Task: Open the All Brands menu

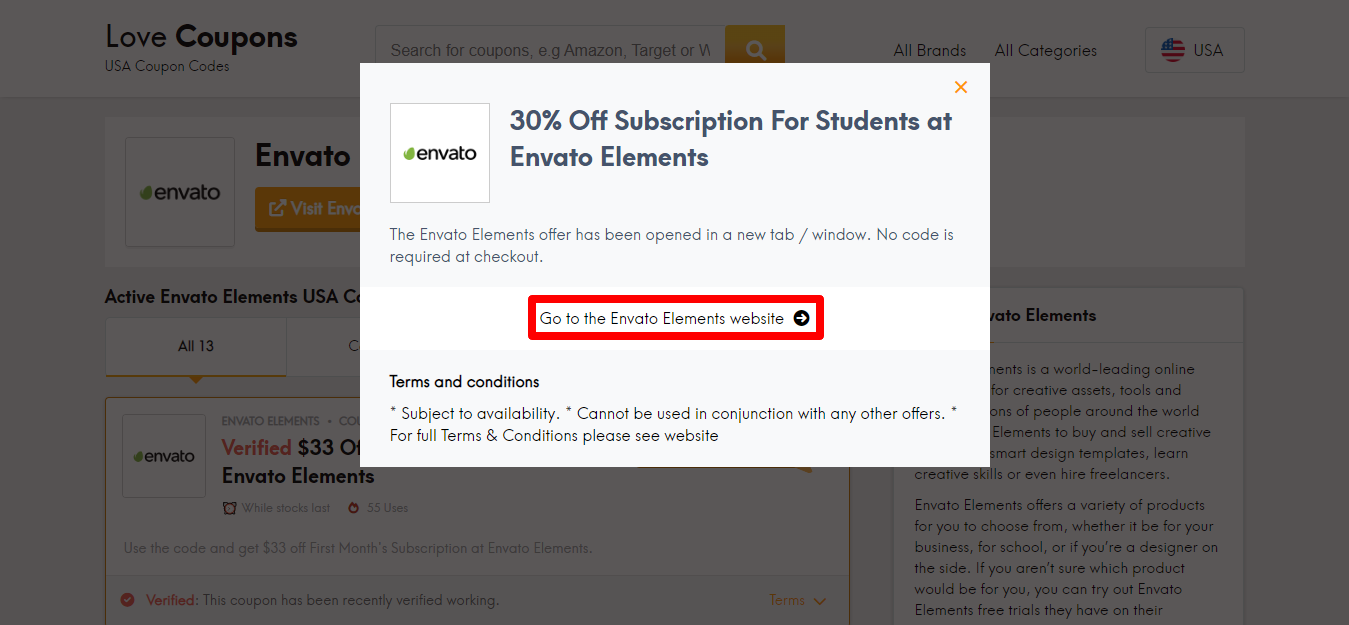Action: tap(928, 50)
